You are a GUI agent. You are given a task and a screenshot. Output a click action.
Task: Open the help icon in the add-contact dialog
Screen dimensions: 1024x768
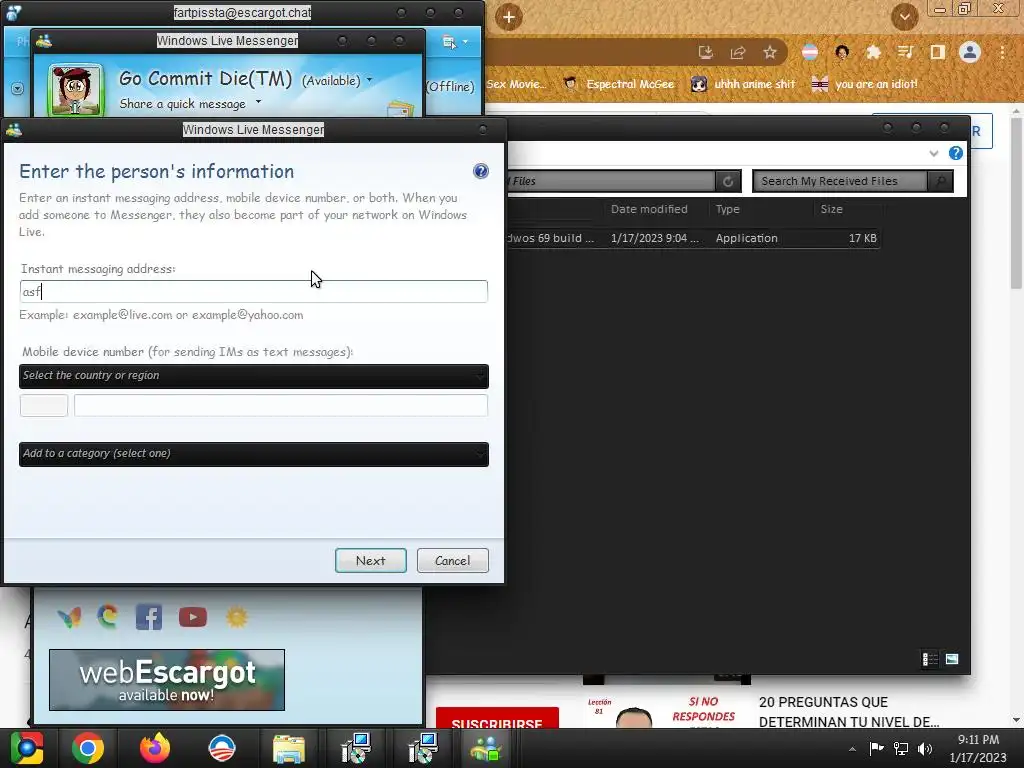click(x=481, y=171)
